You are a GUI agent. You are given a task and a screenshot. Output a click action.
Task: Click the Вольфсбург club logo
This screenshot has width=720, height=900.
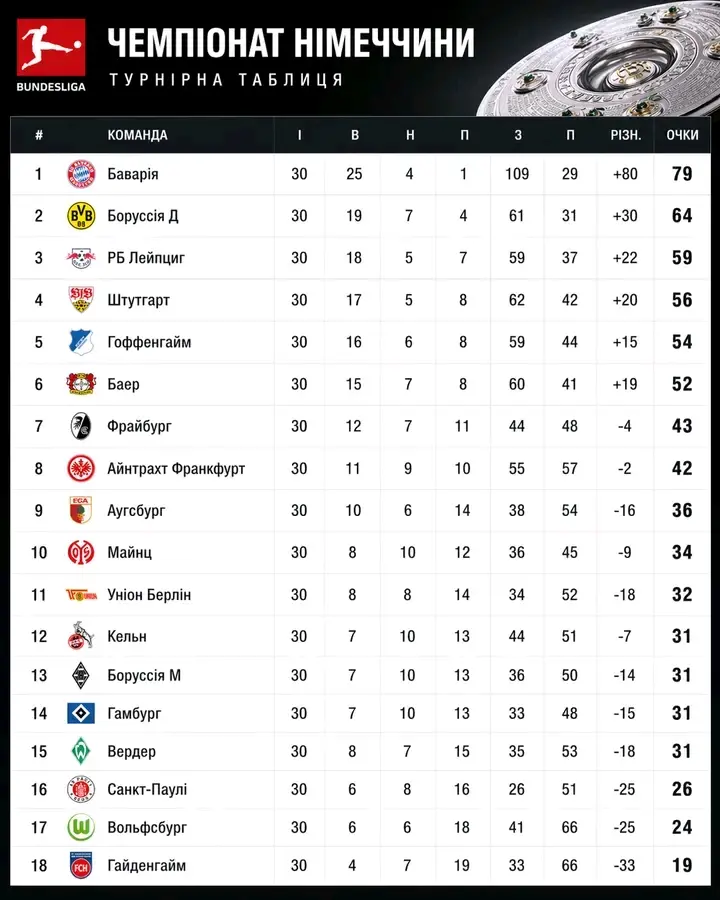tap(80, 827)
